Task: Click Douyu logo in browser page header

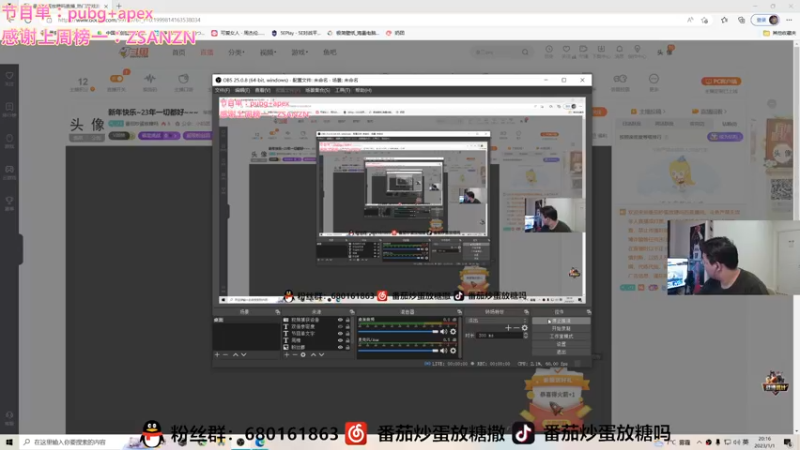Action: click(134, 52)
